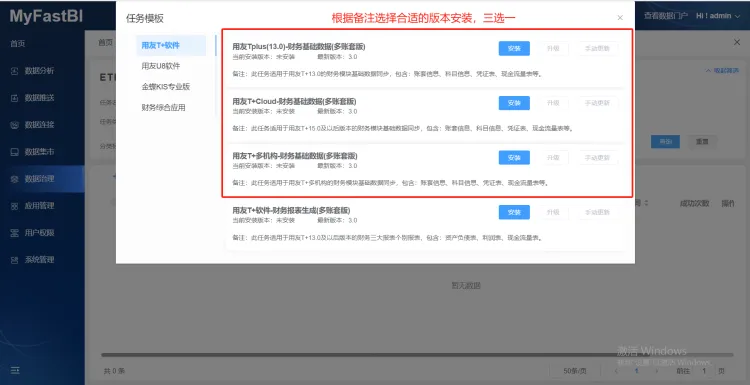750x385 pixels.
Task: Install 用友T+多机构-财务基础数据 template
Action: pos(514,157)
